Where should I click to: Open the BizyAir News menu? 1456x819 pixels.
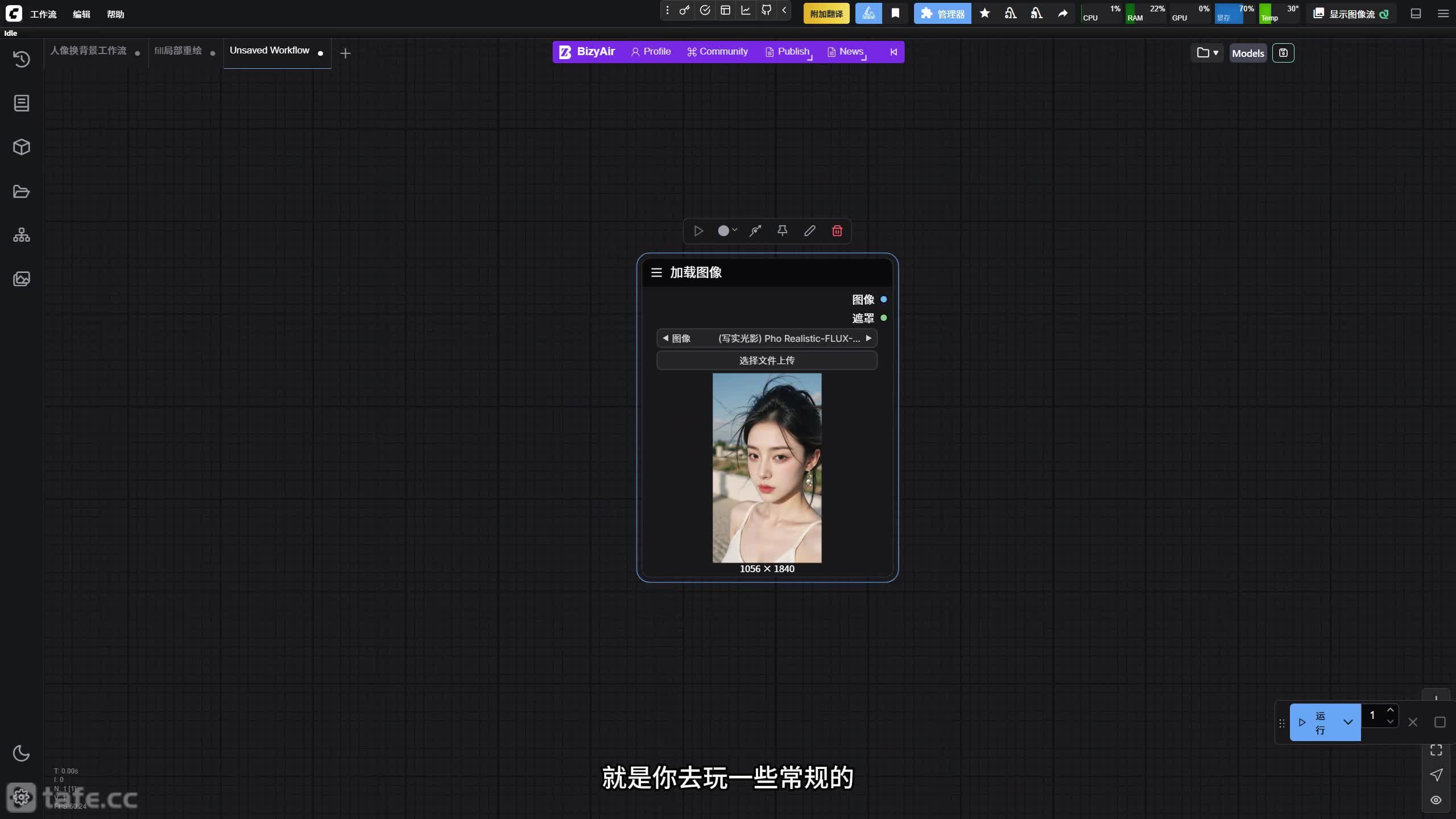pyautogui.click(x=846, y=52)
